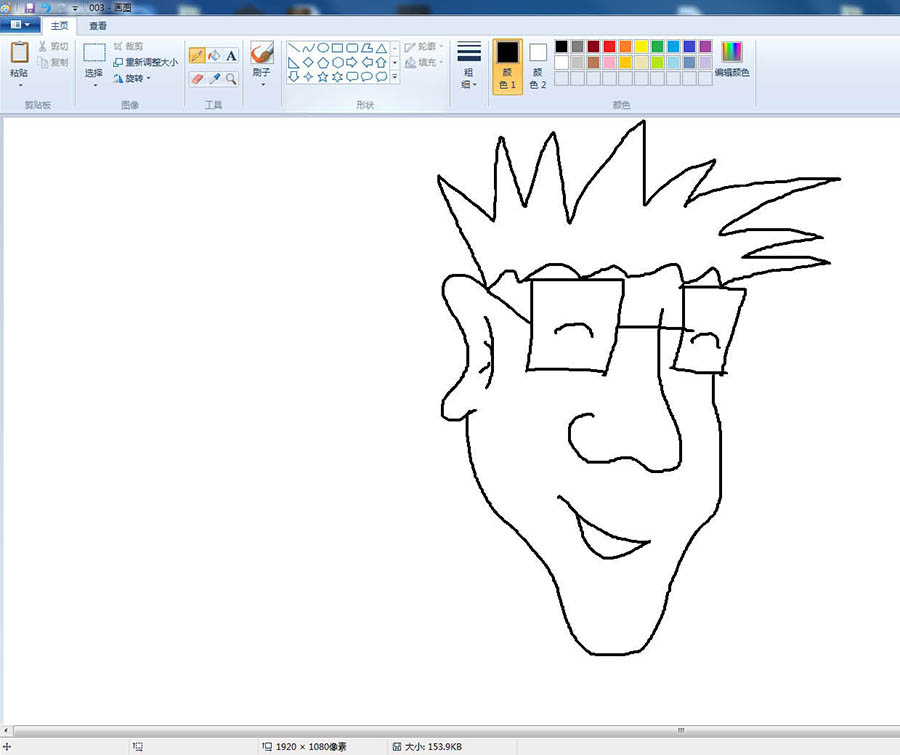The image size is (900, 755).
Task: Switch to the Home (主页) tab
Action: point(59,26)
